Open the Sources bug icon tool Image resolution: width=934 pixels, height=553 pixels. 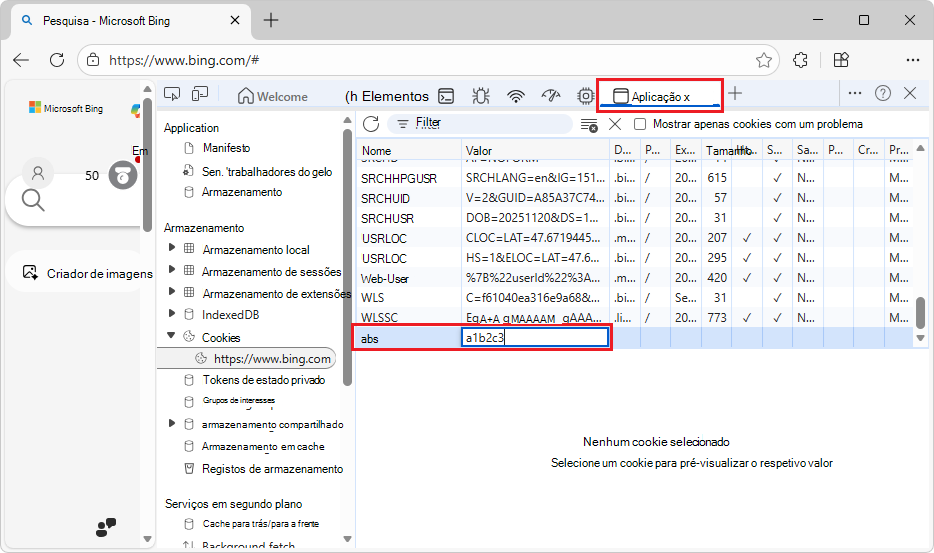481,96
